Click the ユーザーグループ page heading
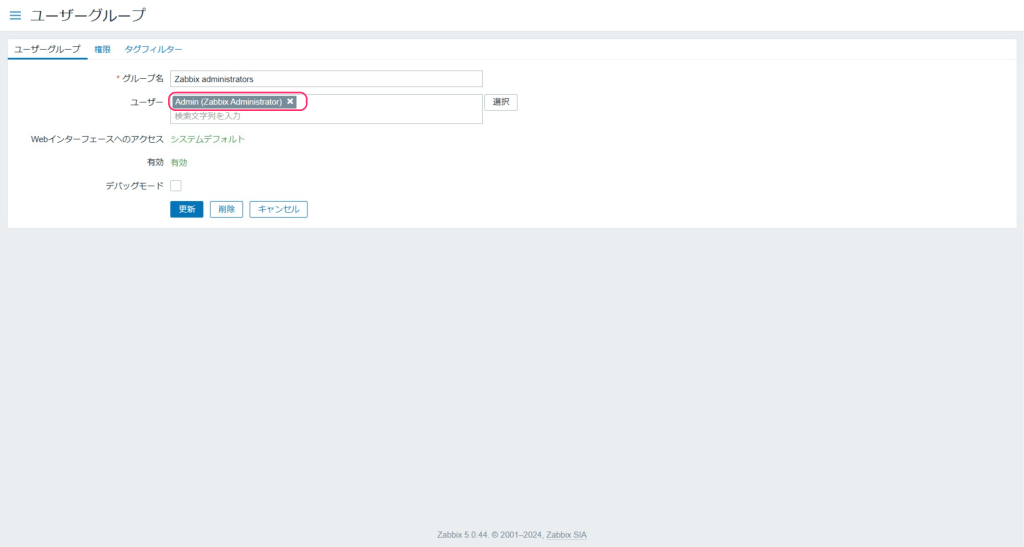This screenshot has width=1024, height=547. [x=88, y=15]
